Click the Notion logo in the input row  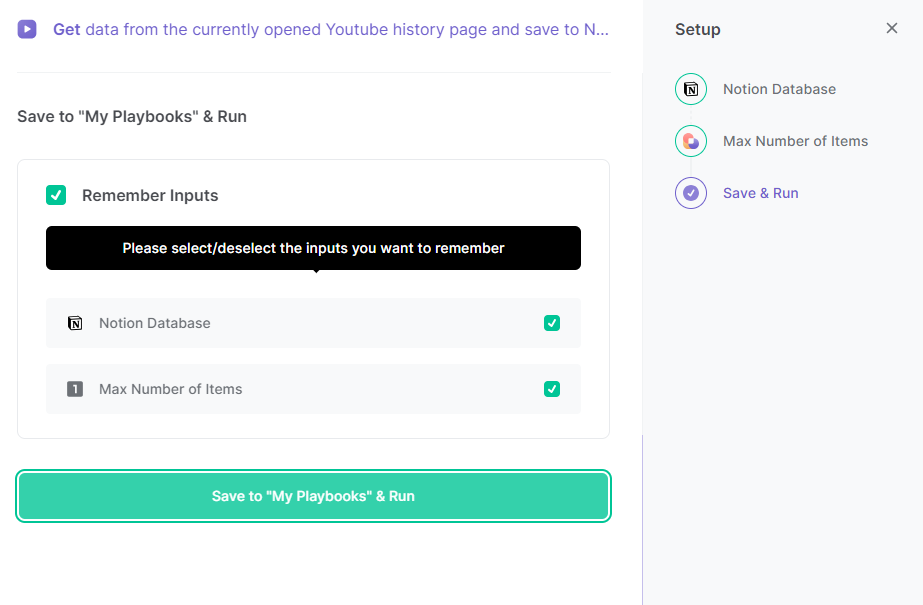[x=75, y=323]
